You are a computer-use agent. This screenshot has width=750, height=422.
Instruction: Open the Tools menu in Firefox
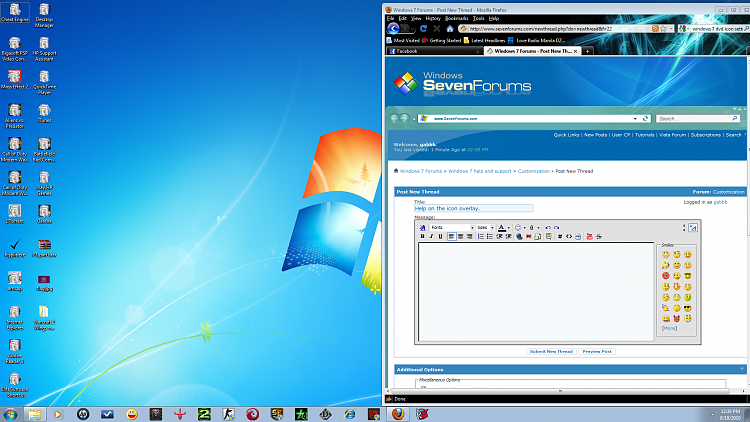(x=478, y=18)
